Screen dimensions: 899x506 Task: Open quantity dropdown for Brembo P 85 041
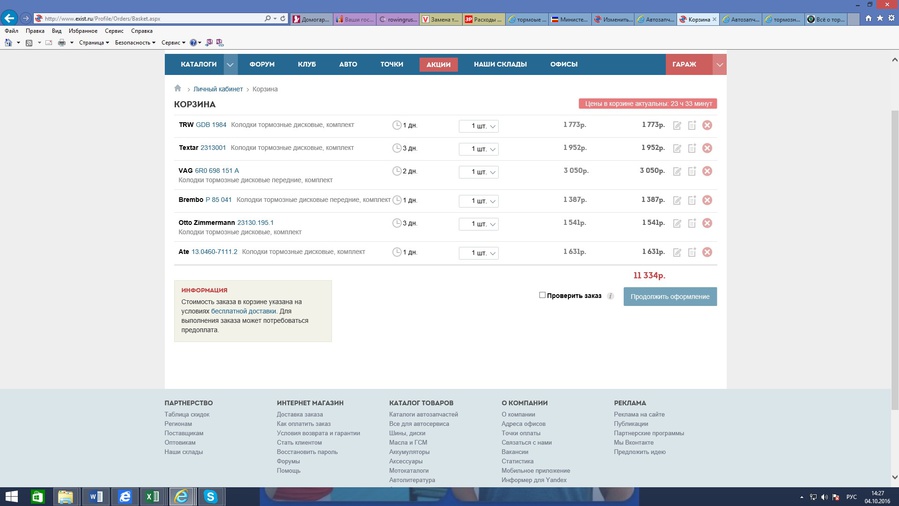479,201
